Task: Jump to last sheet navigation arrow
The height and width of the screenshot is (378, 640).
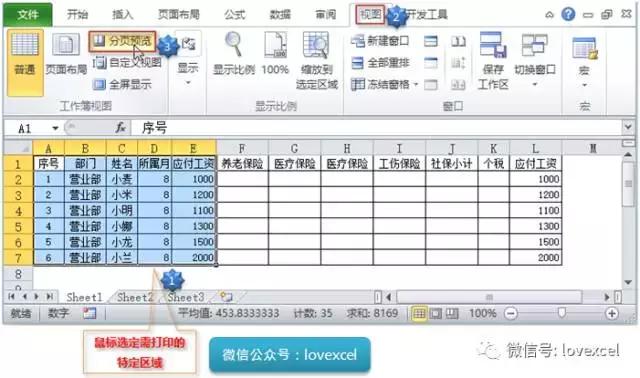Action: (x=50, y=297)
